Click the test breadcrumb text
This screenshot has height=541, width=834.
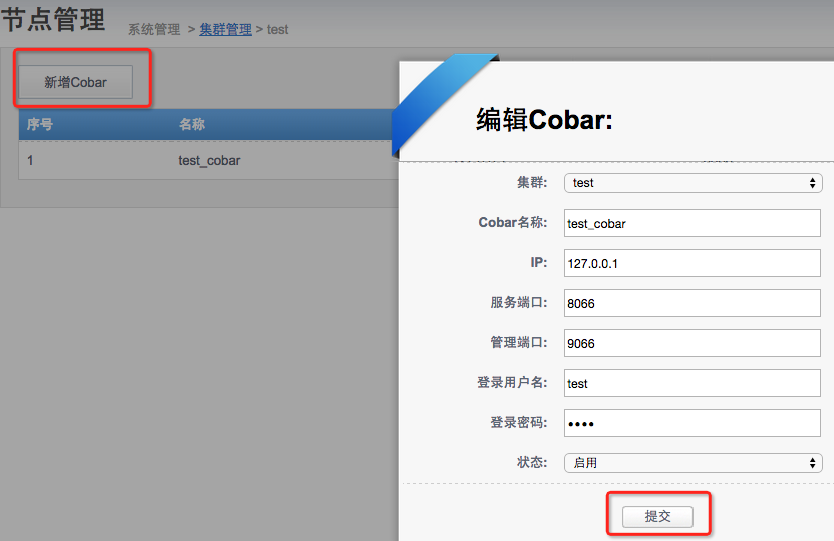(278, 29)
